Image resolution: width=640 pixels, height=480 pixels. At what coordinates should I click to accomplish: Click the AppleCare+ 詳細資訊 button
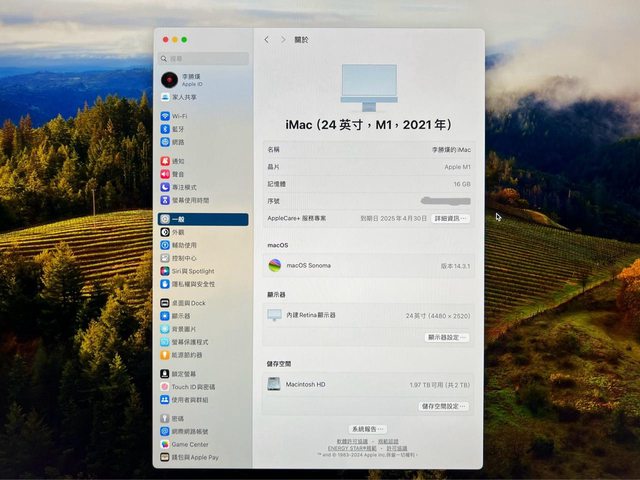pyautogui.click(x=450, y=218)
